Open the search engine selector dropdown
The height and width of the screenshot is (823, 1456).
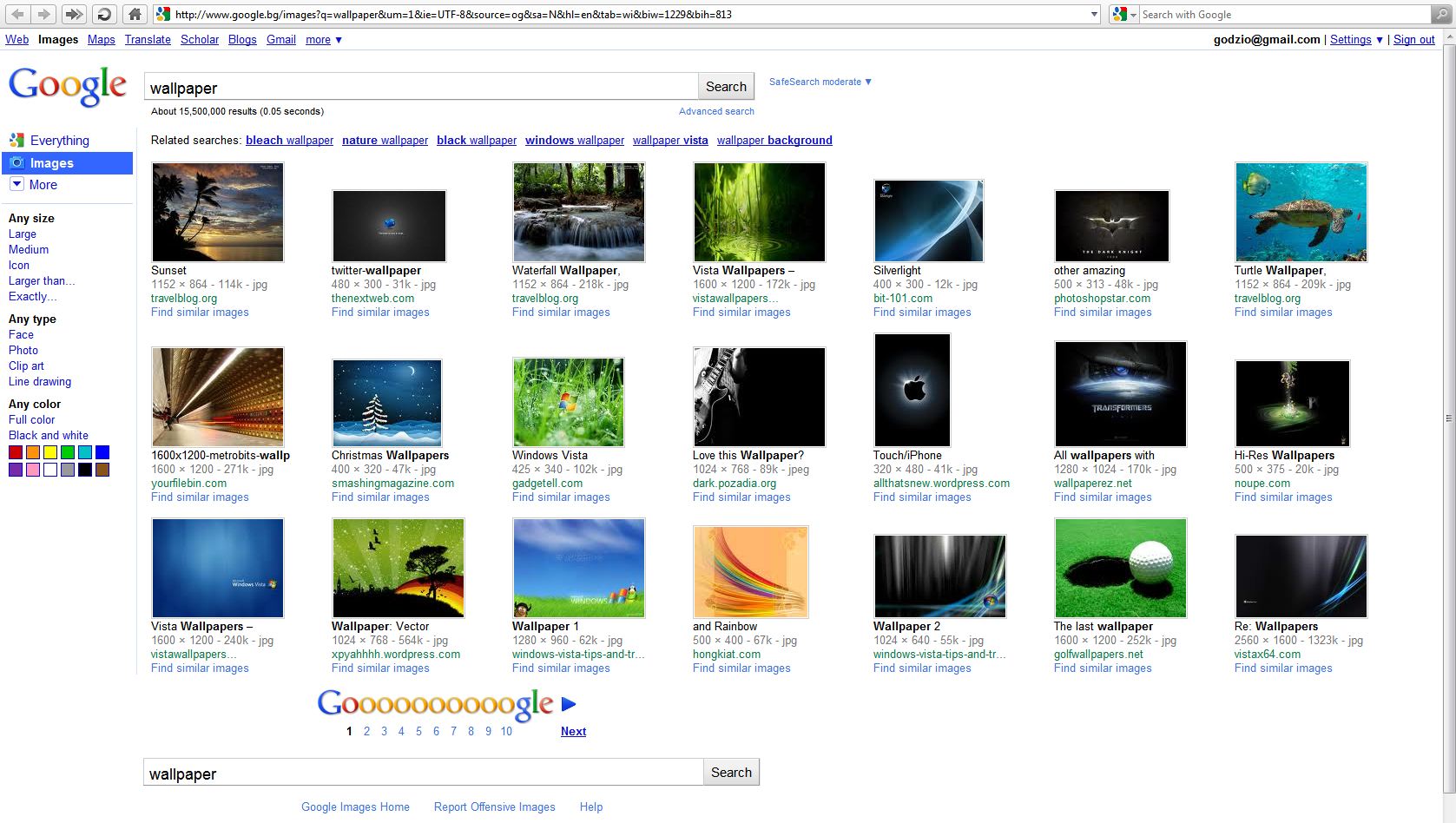[x=1125, y=14]
